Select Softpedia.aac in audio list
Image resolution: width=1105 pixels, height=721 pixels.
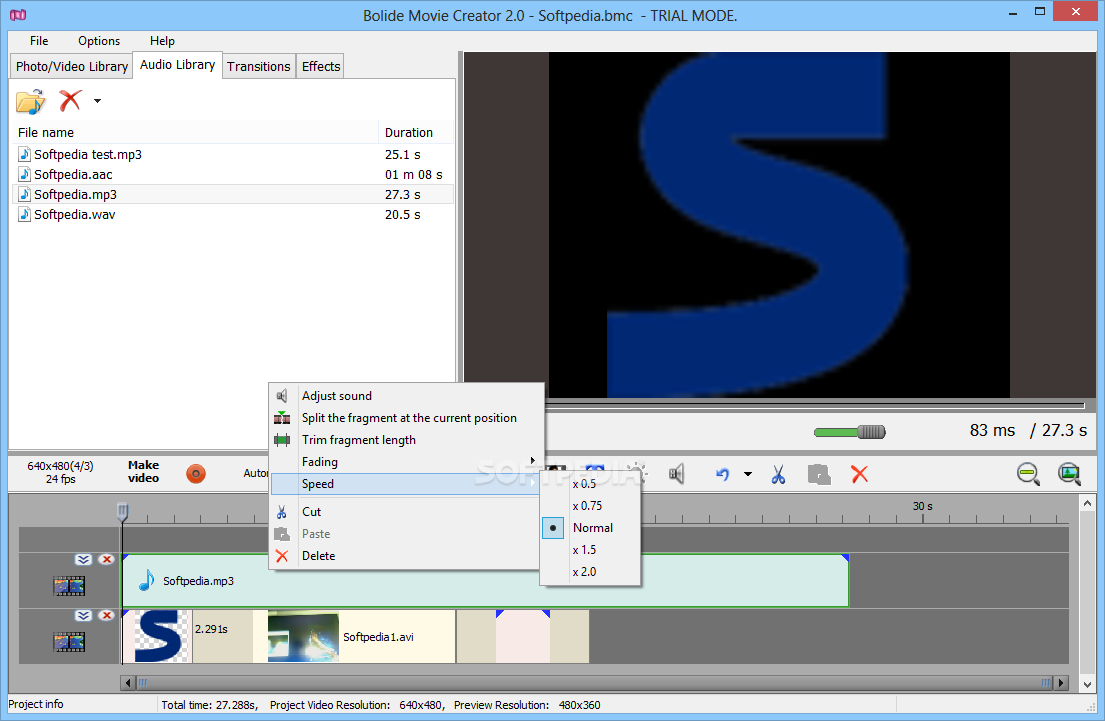pos(233,174)
